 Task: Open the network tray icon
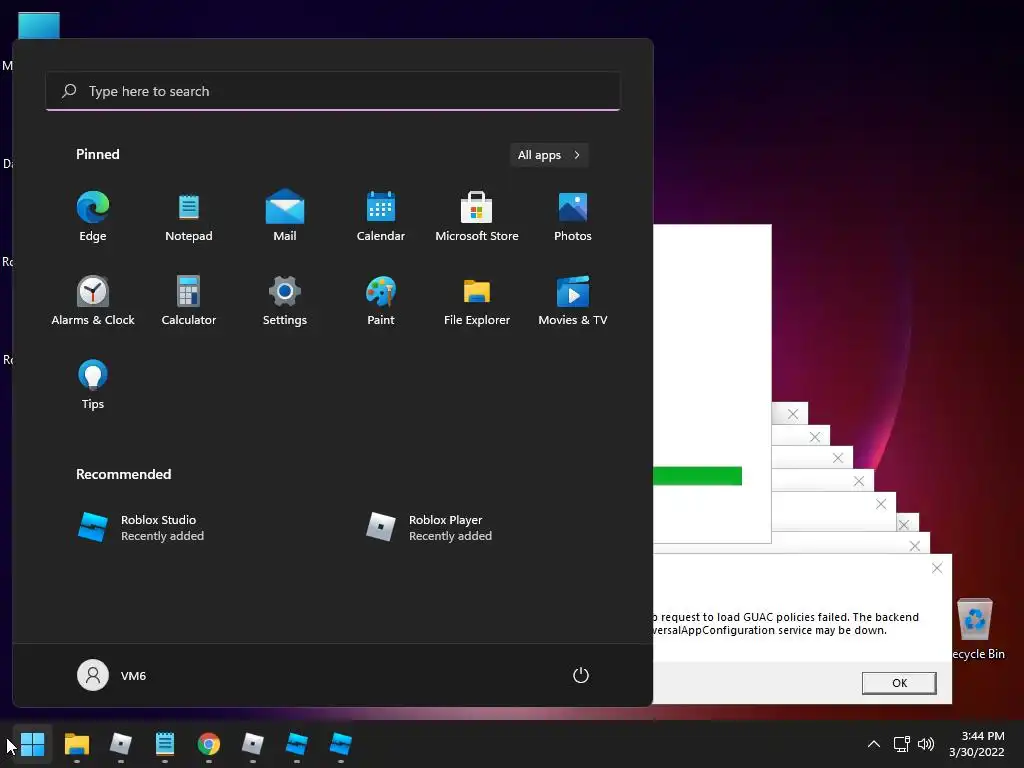[x=902, y=744]
